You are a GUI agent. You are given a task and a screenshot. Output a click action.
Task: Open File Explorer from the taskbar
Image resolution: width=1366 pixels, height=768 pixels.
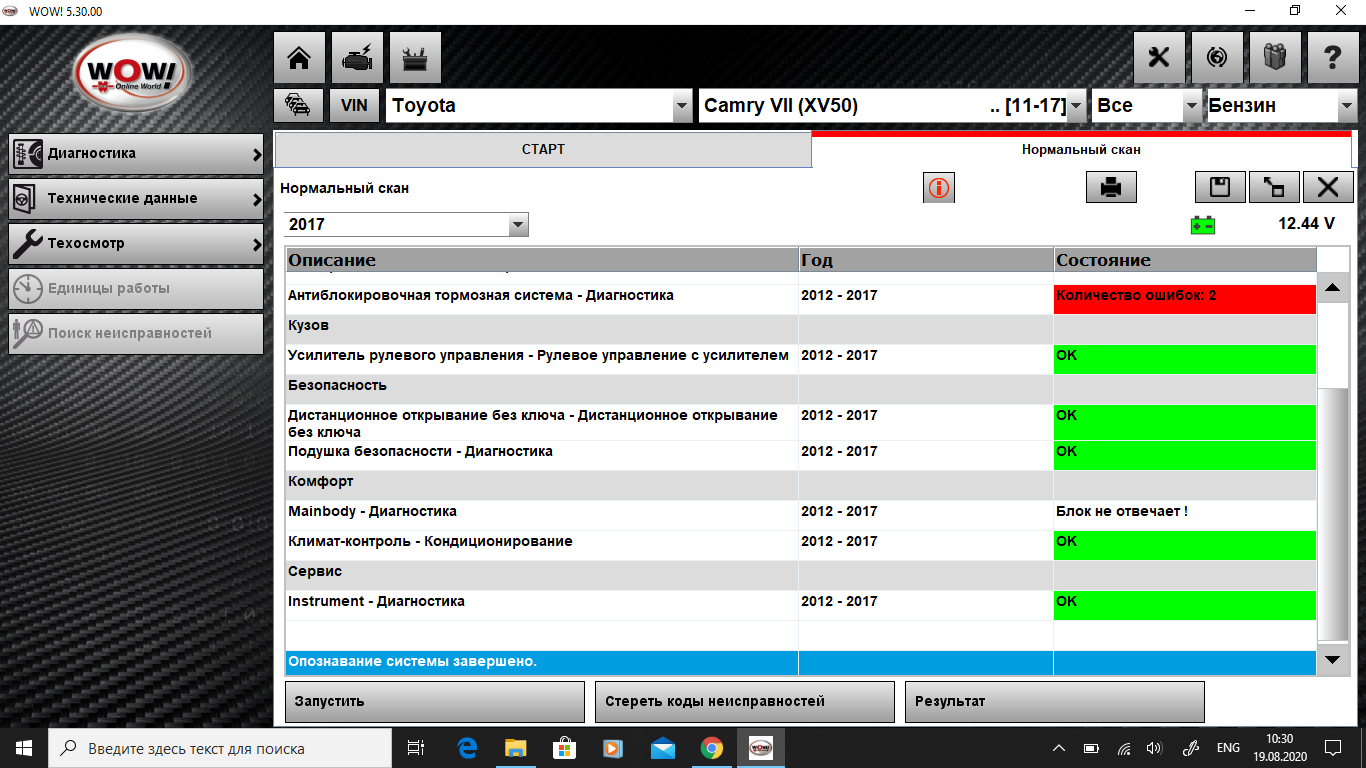click(515, 748)
